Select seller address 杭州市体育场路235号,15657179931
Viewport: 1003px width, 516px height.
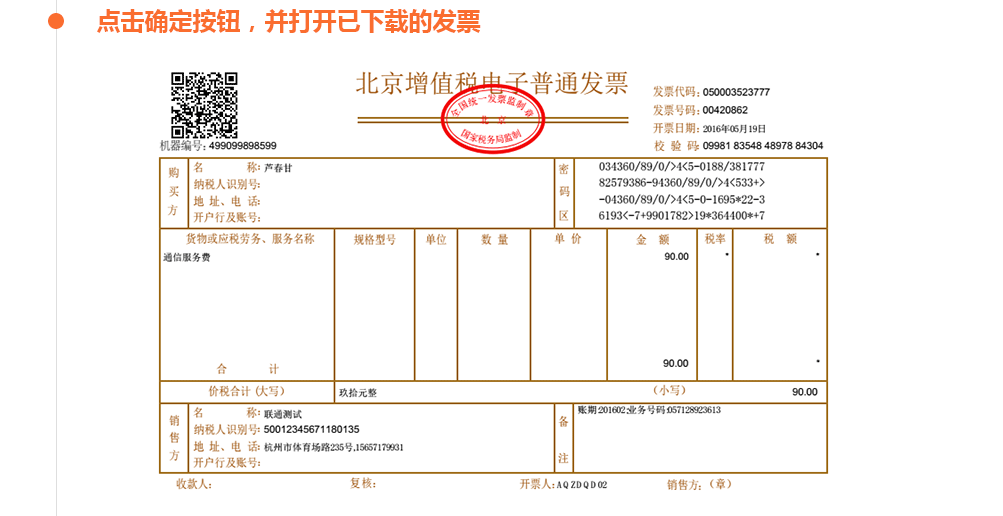(334, 448)
